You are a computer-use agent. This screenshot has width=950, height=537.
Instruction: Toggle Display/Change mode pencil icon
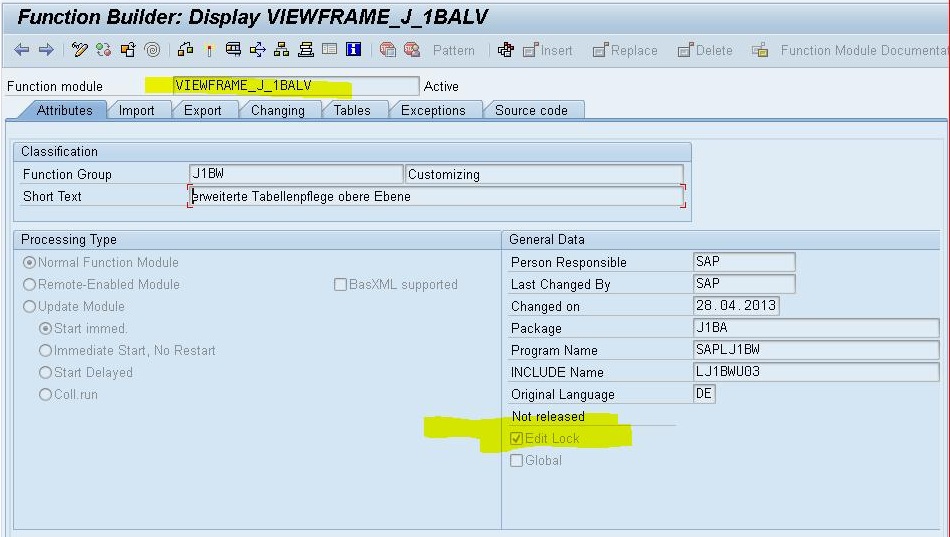pos(79,50)
